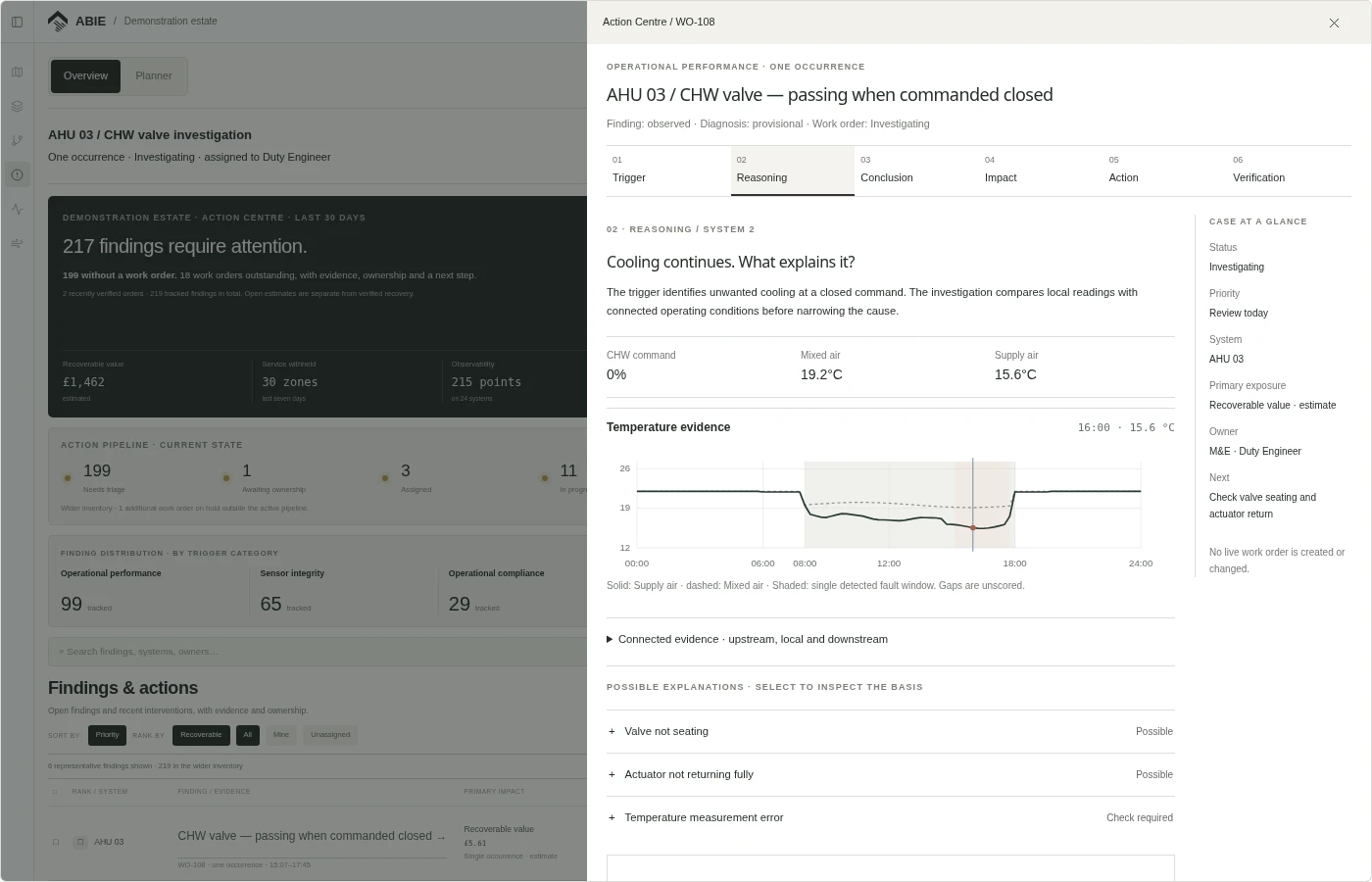Open the 06 Verification step tab
Screen dimensions: 1372x882
pos(1289,170)
